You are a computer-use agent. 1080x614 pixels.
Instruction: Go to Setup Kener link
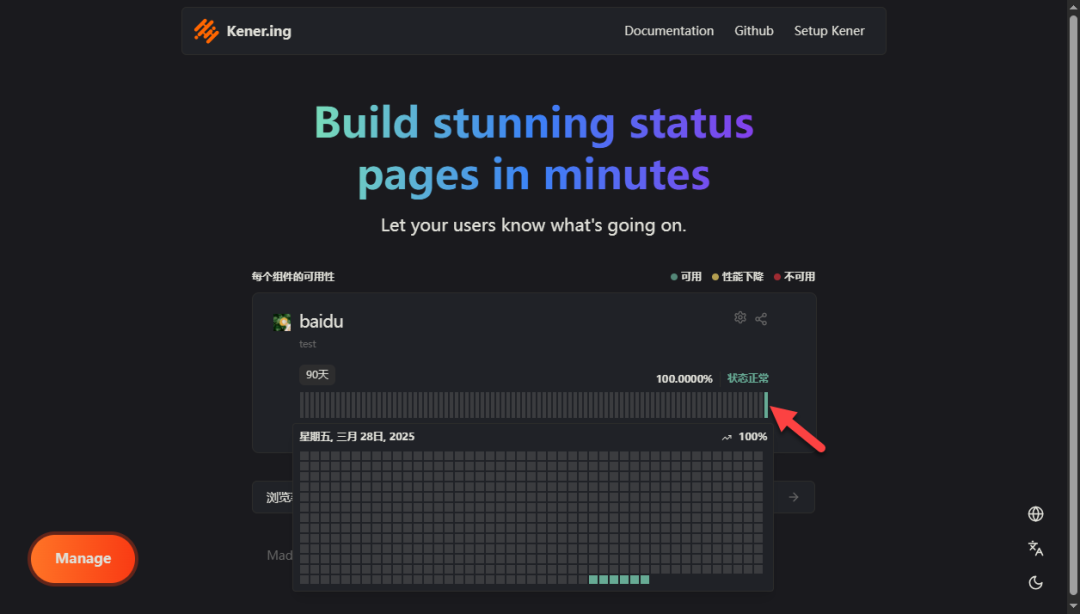click(x=829, y=31)
